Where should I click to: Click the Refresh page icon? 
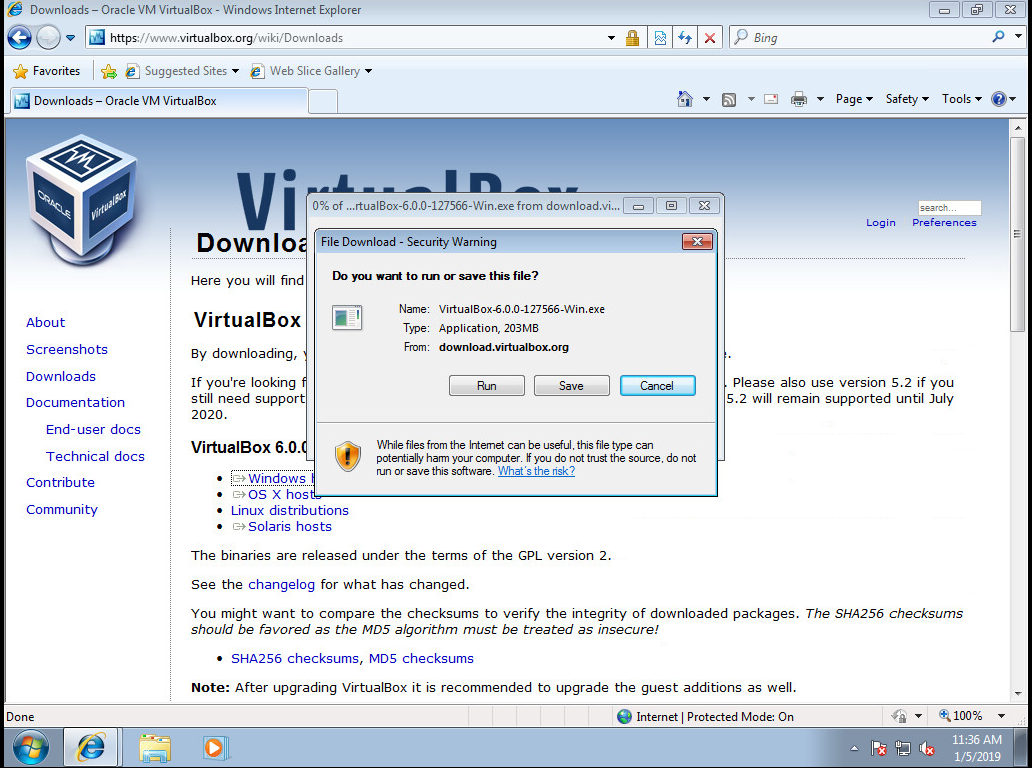click(x=684, y=38)
